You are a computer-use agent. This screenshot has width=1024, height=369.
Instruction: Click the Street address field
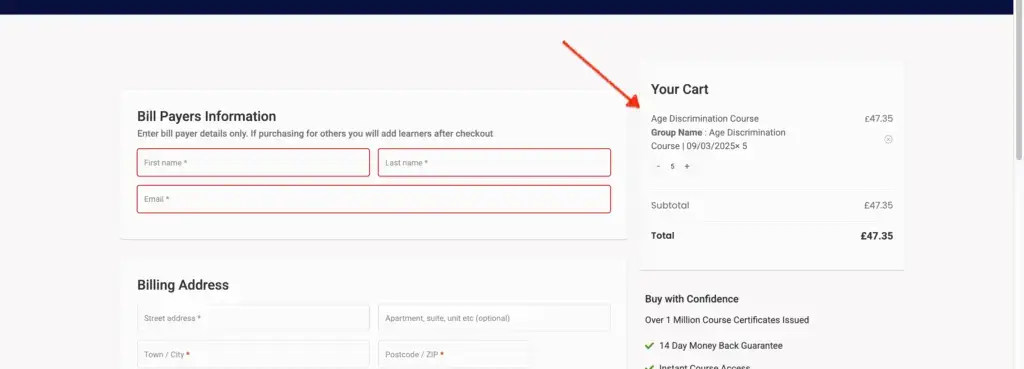click(x=253, y=318)
